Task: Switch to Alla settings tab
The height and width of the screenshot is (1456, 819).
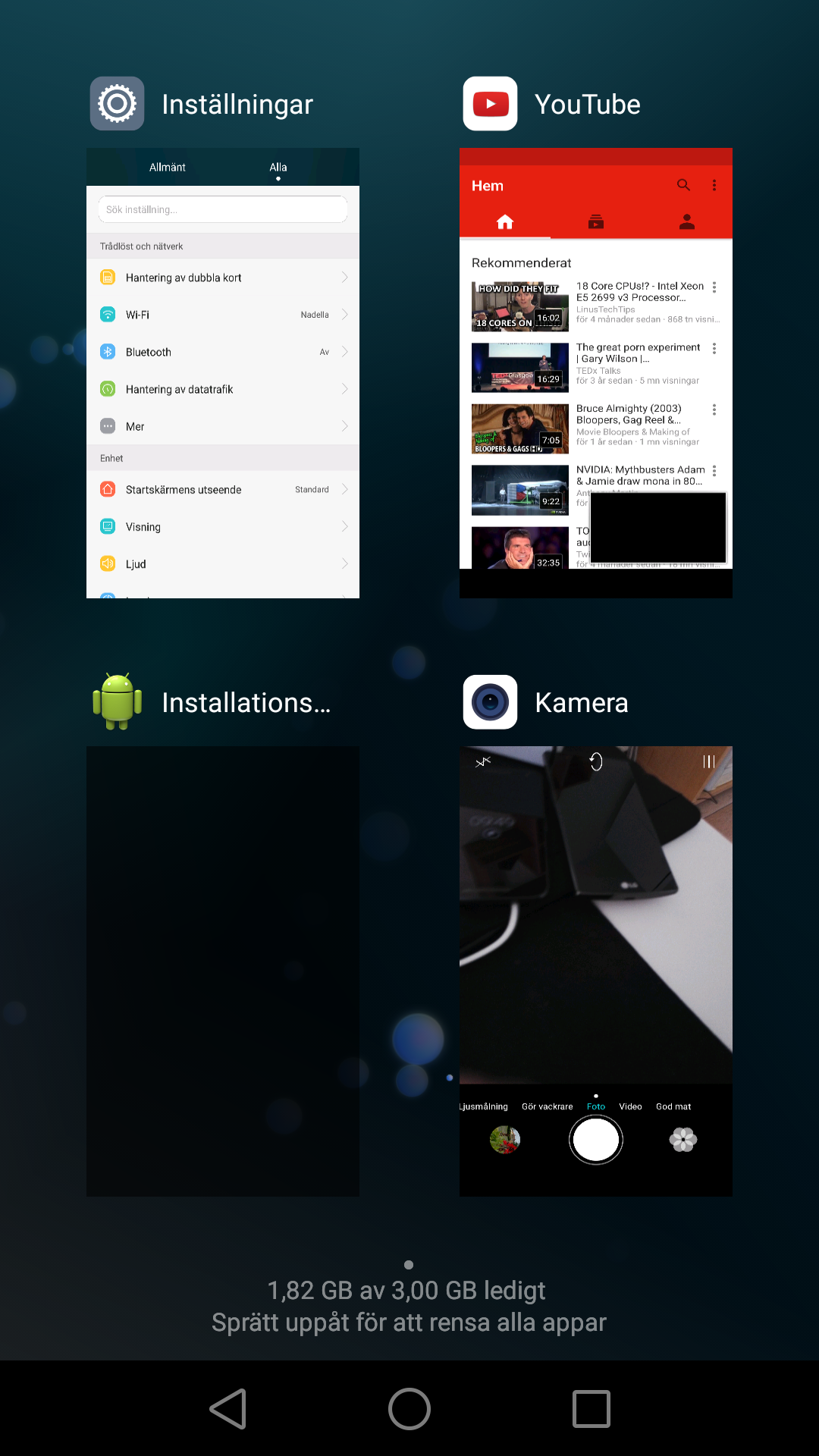Action: (278, 167)
